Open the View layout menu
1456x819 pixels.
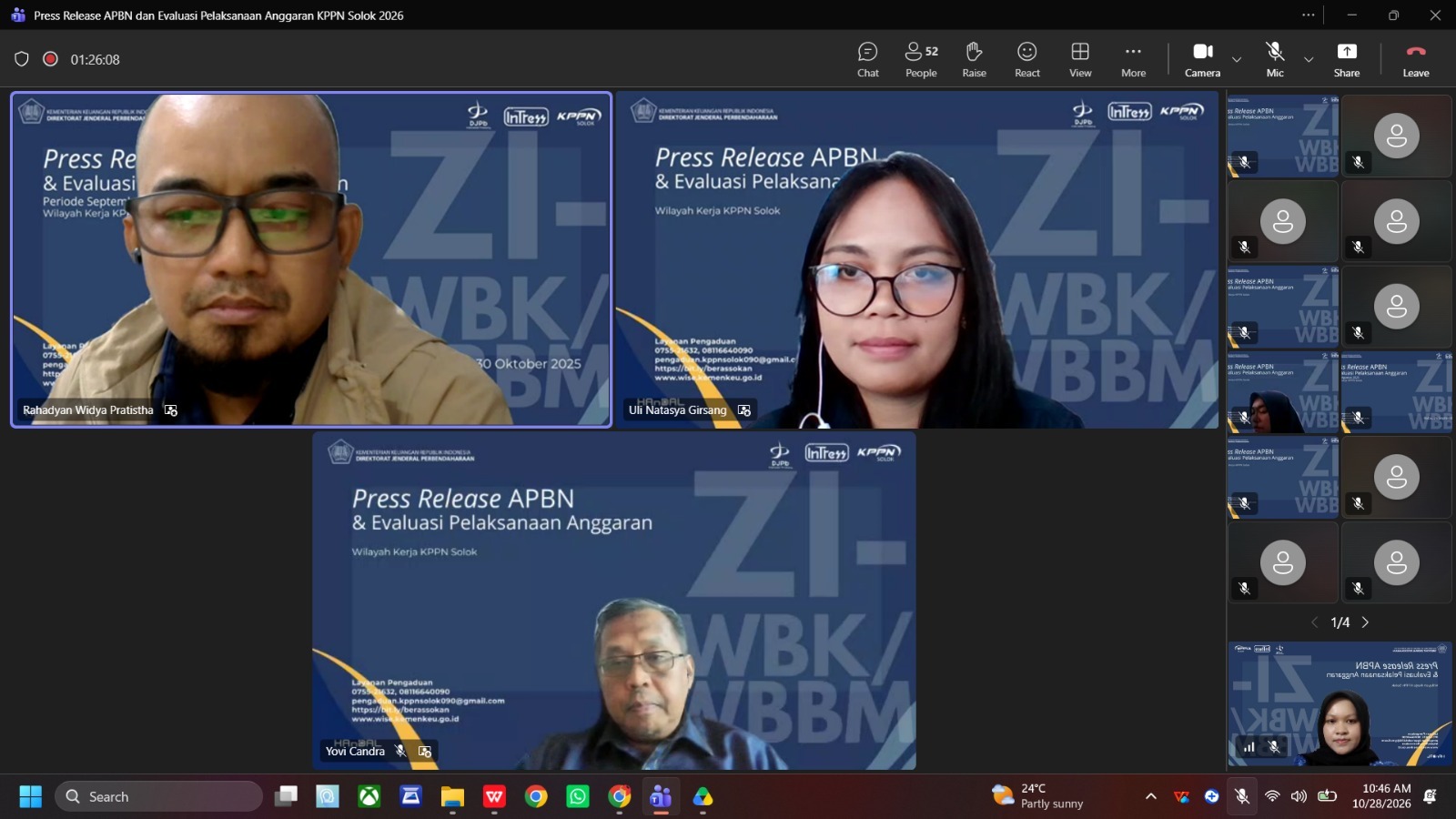point(1080,59)
